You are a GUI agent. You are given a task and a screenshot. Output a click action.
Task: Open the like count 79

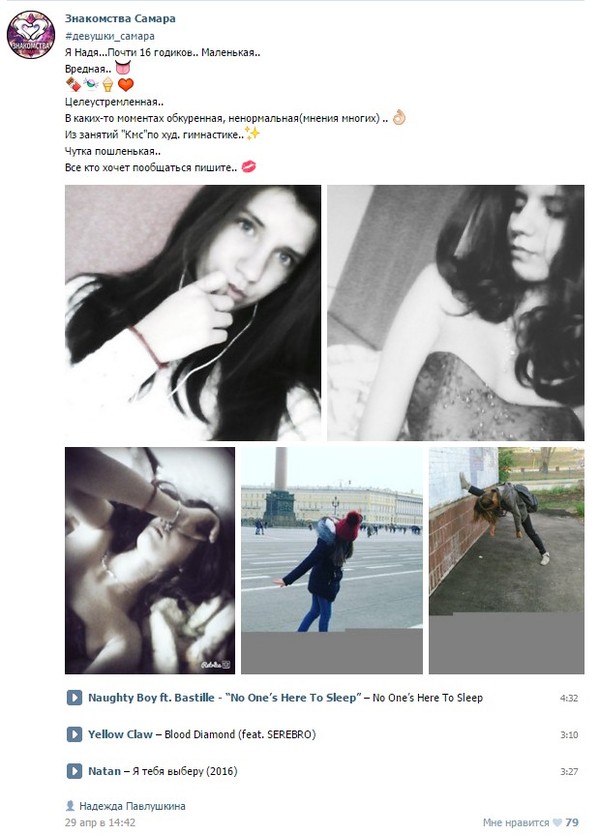click(x=572, y=823)
